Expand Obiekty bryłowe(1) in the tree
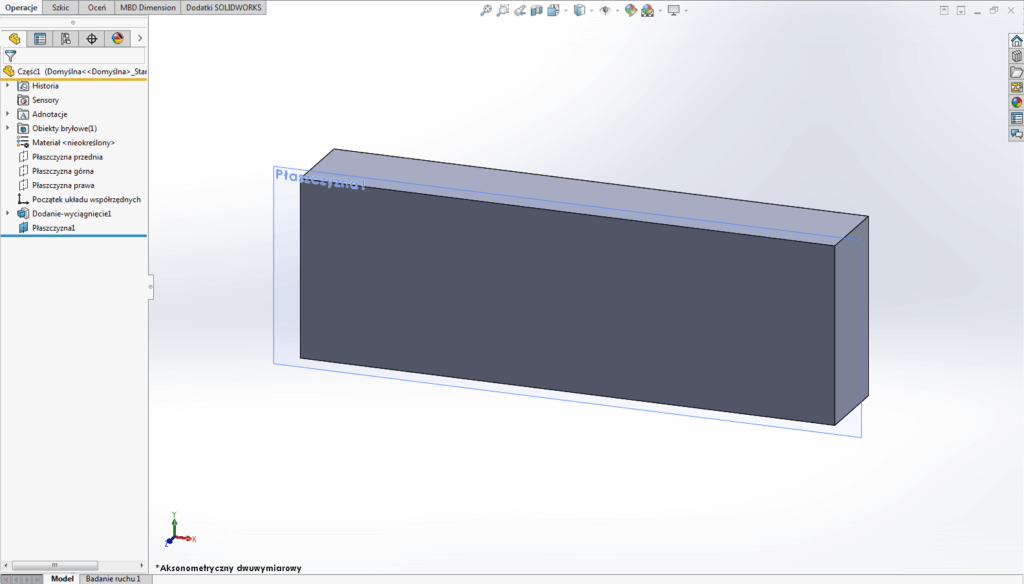1024x584 pixels. click(x=9, y=128)
